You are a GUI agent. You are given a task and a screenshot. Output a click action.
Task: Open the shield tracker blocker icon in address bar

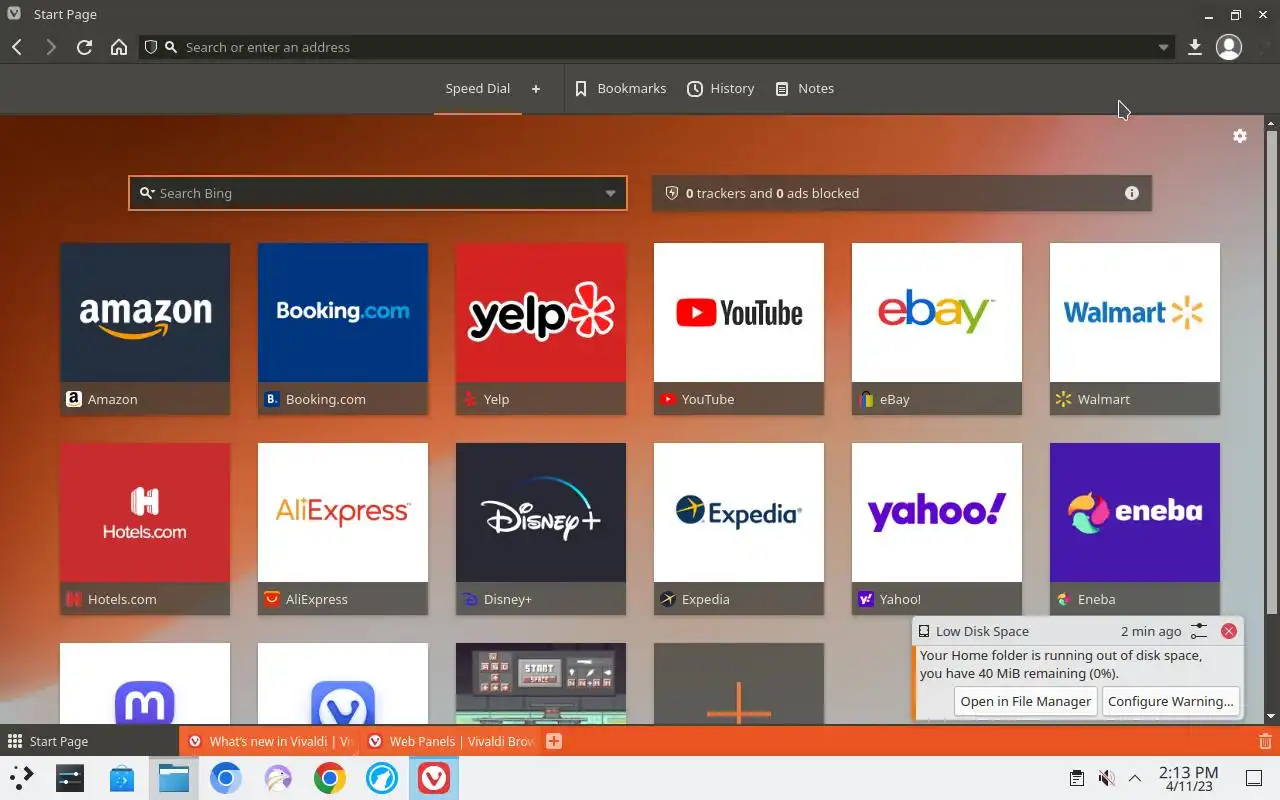click(151, 47)
